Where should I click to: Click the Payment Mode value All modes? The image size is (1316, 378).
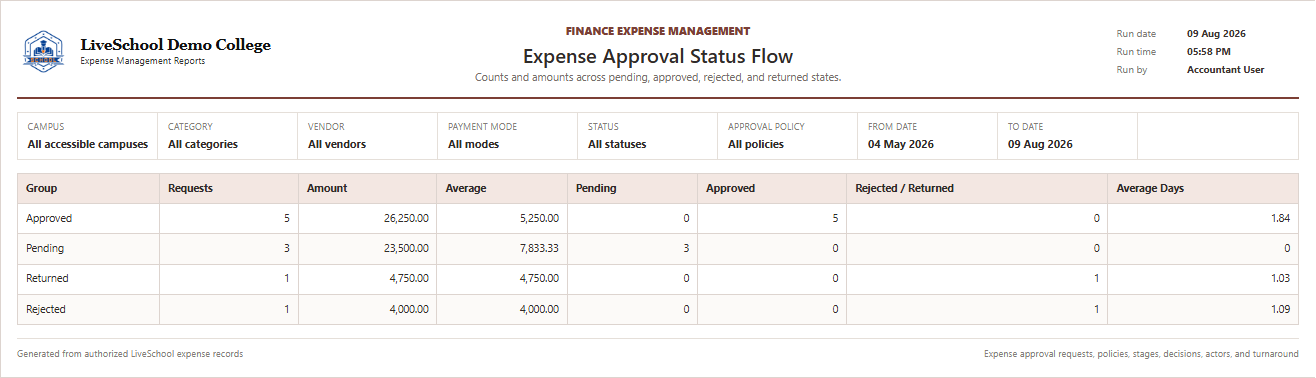[473, 144]
